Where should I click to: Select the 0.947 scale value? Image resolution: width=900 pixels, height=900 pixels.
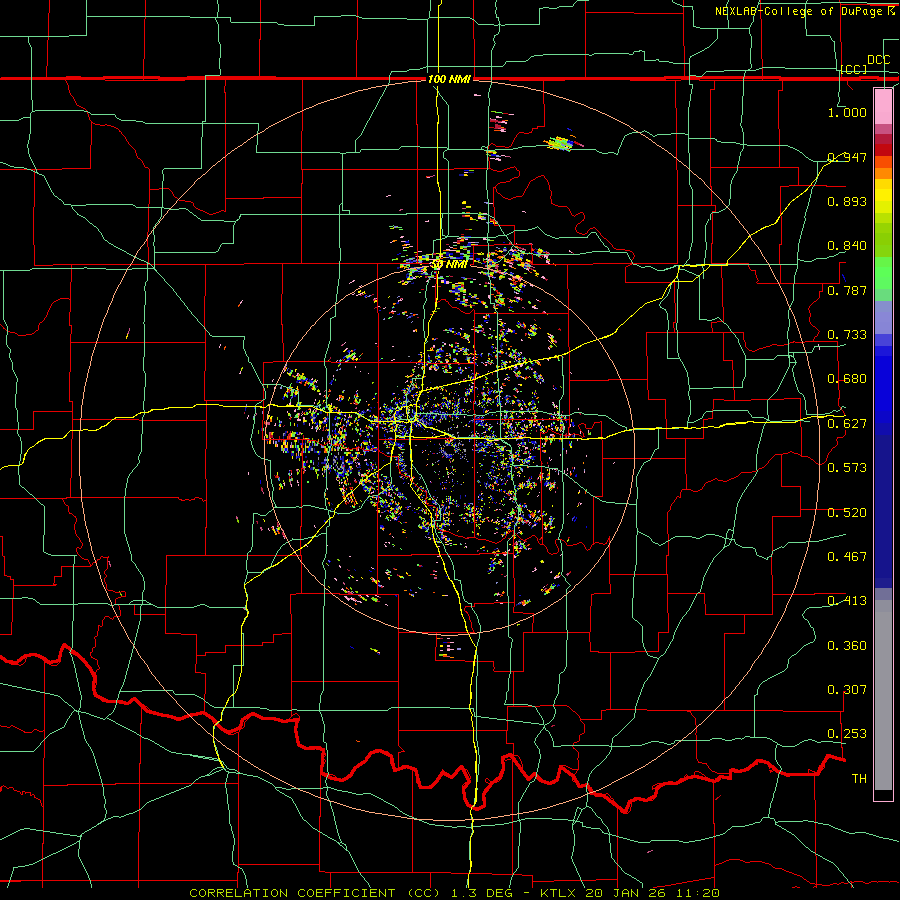click(x=847, y=157)
